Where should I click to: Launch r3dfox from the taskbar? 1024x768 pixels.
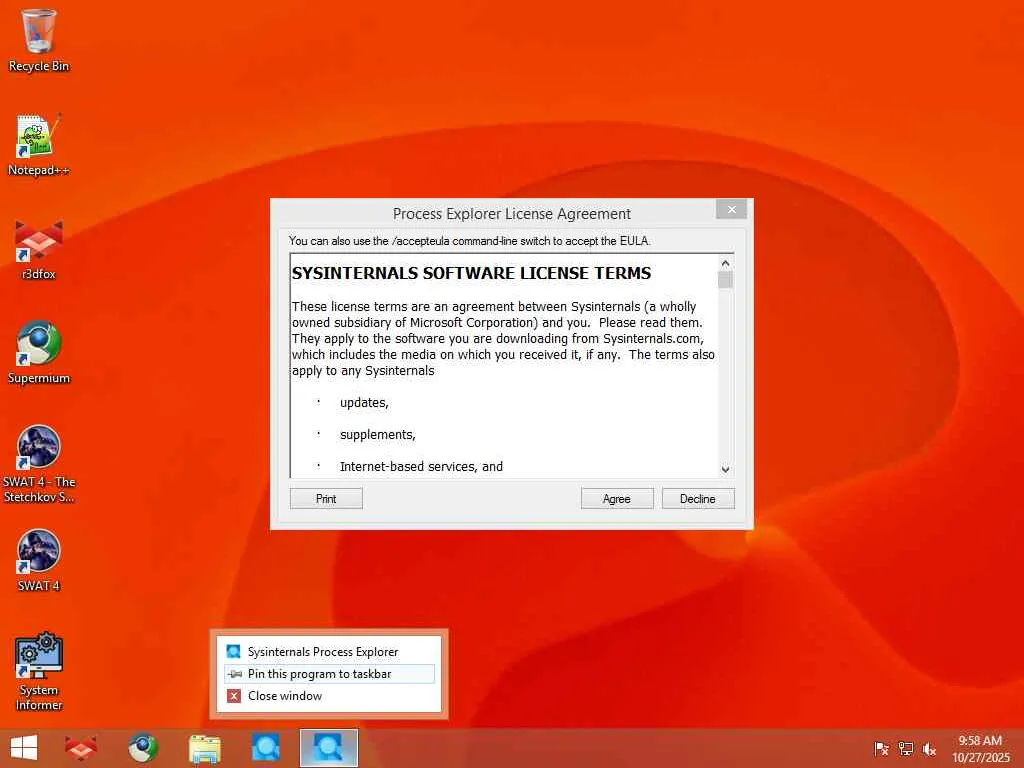(x=81, y=748)
